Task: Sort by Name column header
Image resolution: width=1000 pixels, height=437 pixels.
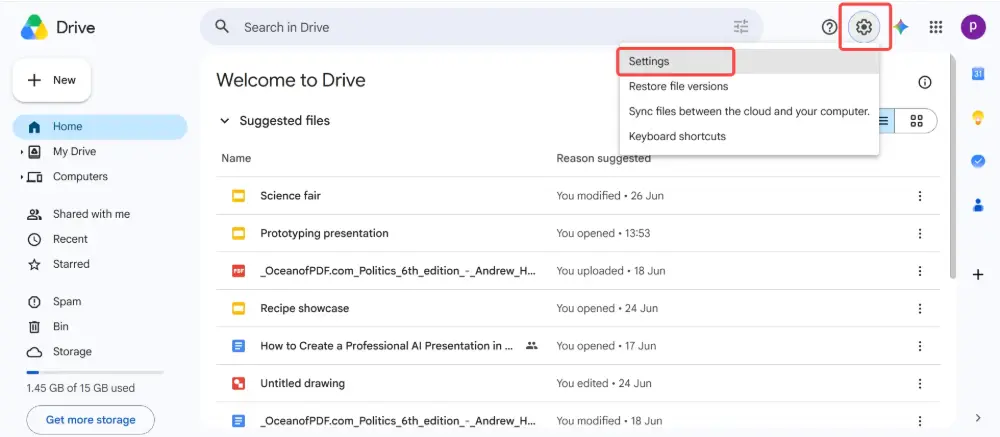Action: click(x=236, y=158)
